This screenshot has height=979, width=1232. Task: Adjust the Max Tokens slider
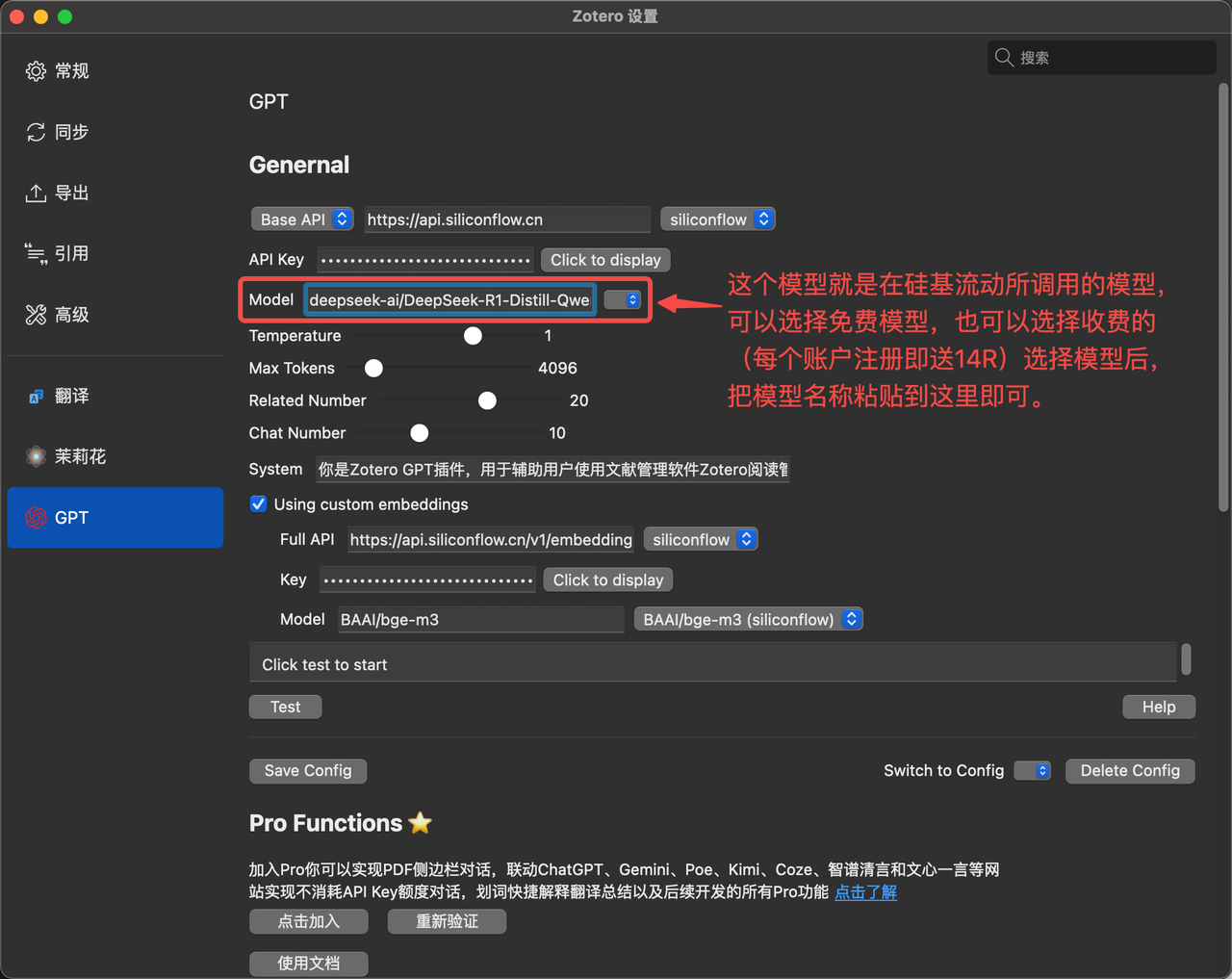(373, 369)
